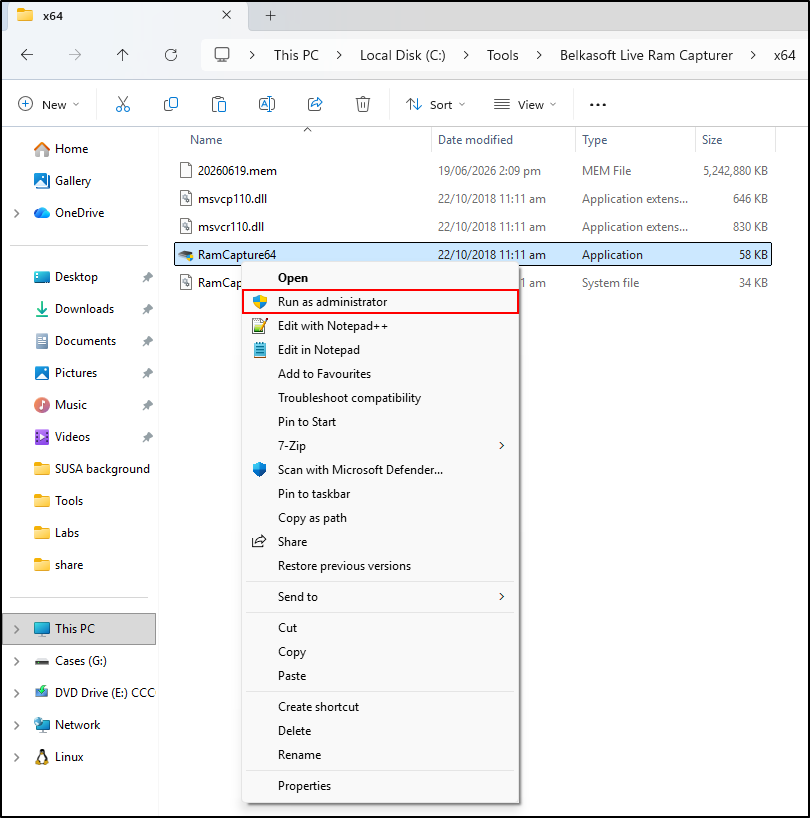810x818 pixels.
Task: Click the Microsoft Defender shield icon
Action: pos(260,470)
